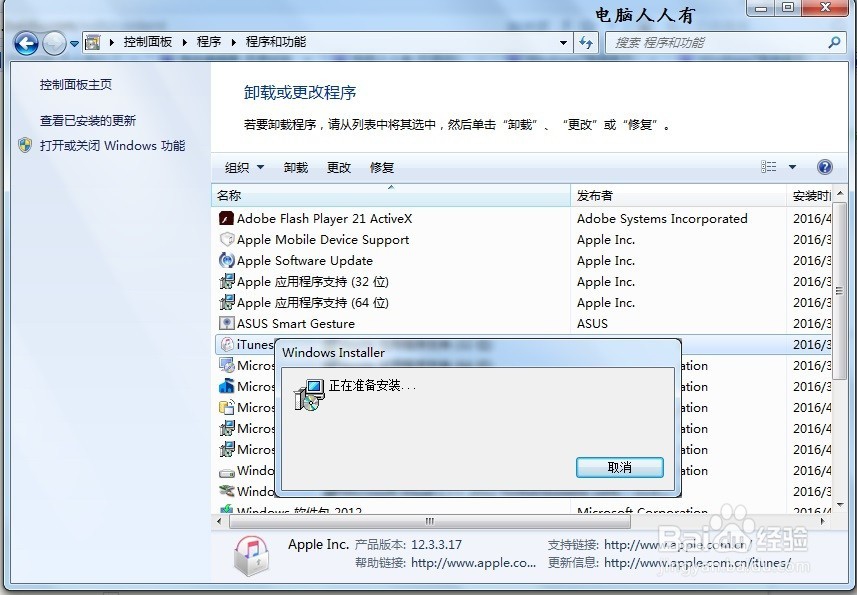This screenshot has height=595, width=857.
Task: Open 控制面板主页 link
Action: [76, 85]
